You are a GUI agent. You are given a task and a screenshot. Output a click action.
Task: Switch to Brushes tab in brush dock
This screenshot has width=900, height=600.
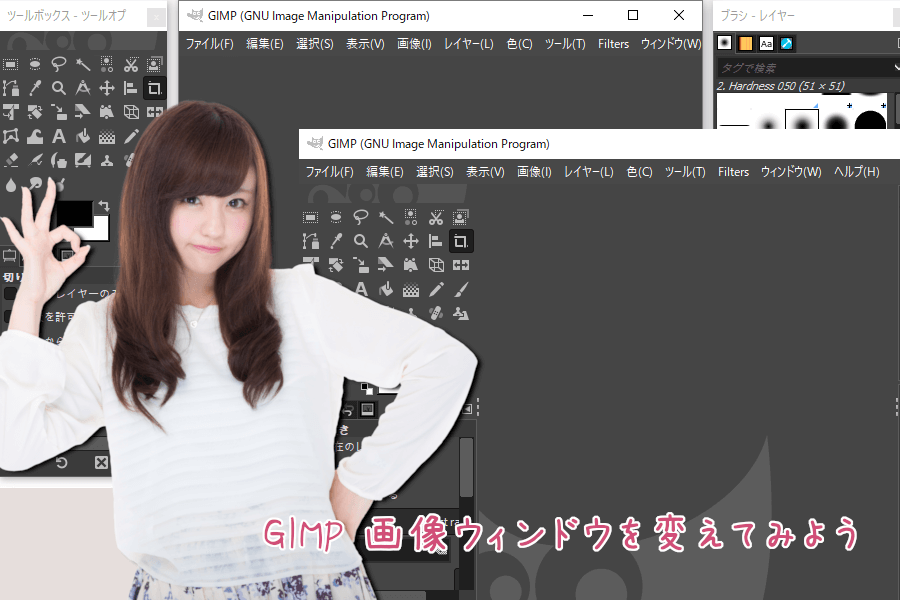[x=724, y=43]
